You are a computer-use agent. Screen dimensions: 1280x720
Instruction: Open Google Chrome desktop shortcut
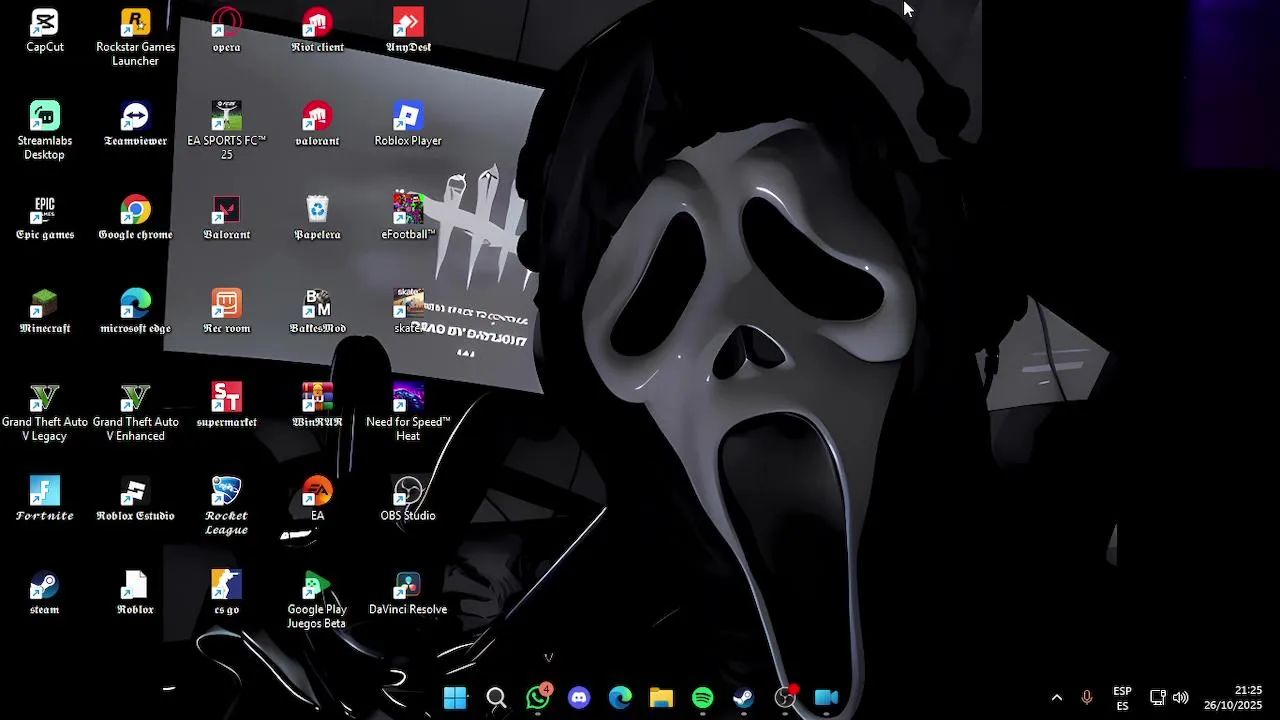point(135,218)
